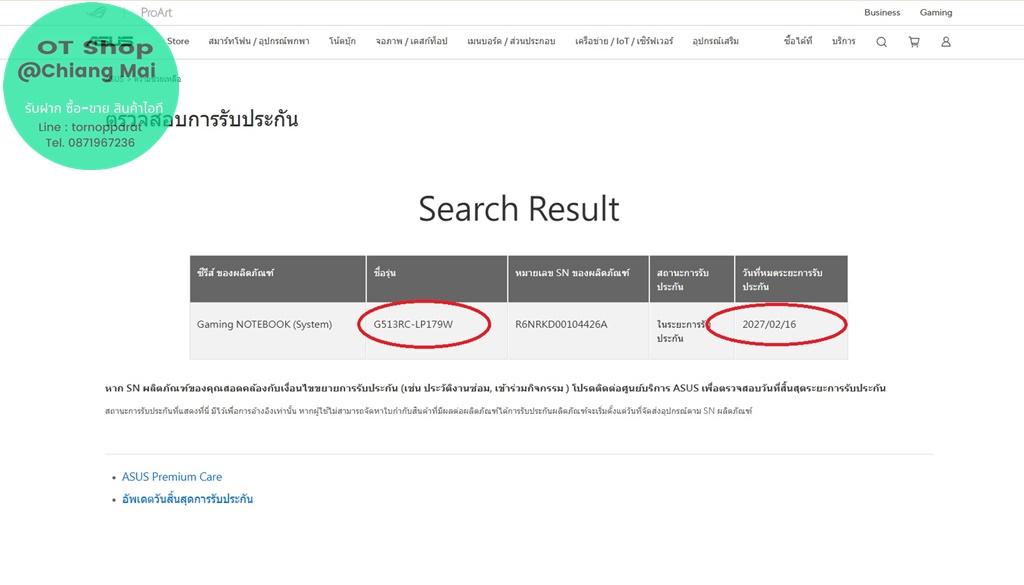This screenshot has width=1024, height=585.
Task: Open the shopping cart icon
Action: 914,42
